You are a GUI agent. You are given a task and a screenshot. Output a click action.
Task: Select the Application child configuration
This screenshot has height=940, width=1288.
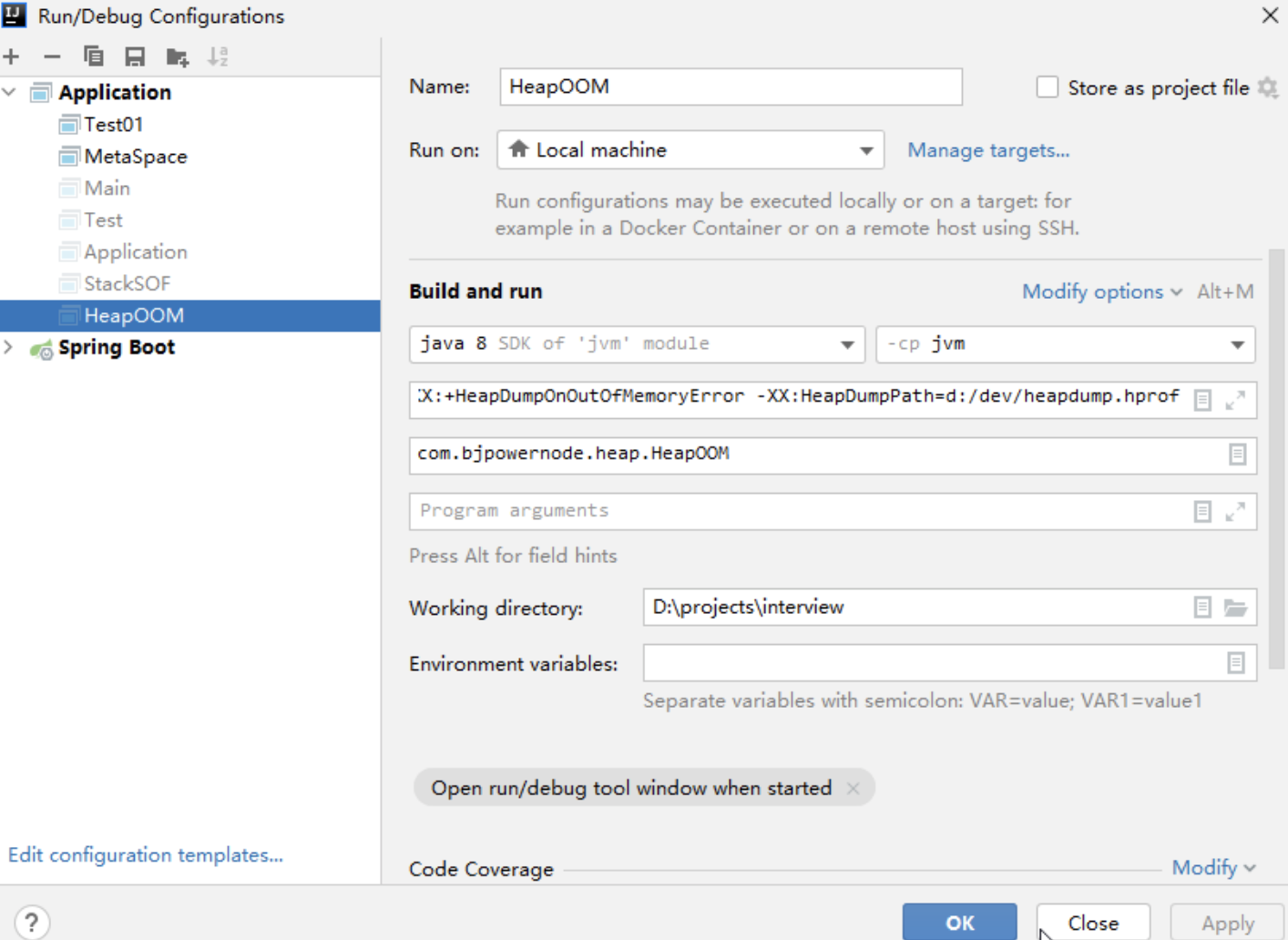click(x=135, y=251)
